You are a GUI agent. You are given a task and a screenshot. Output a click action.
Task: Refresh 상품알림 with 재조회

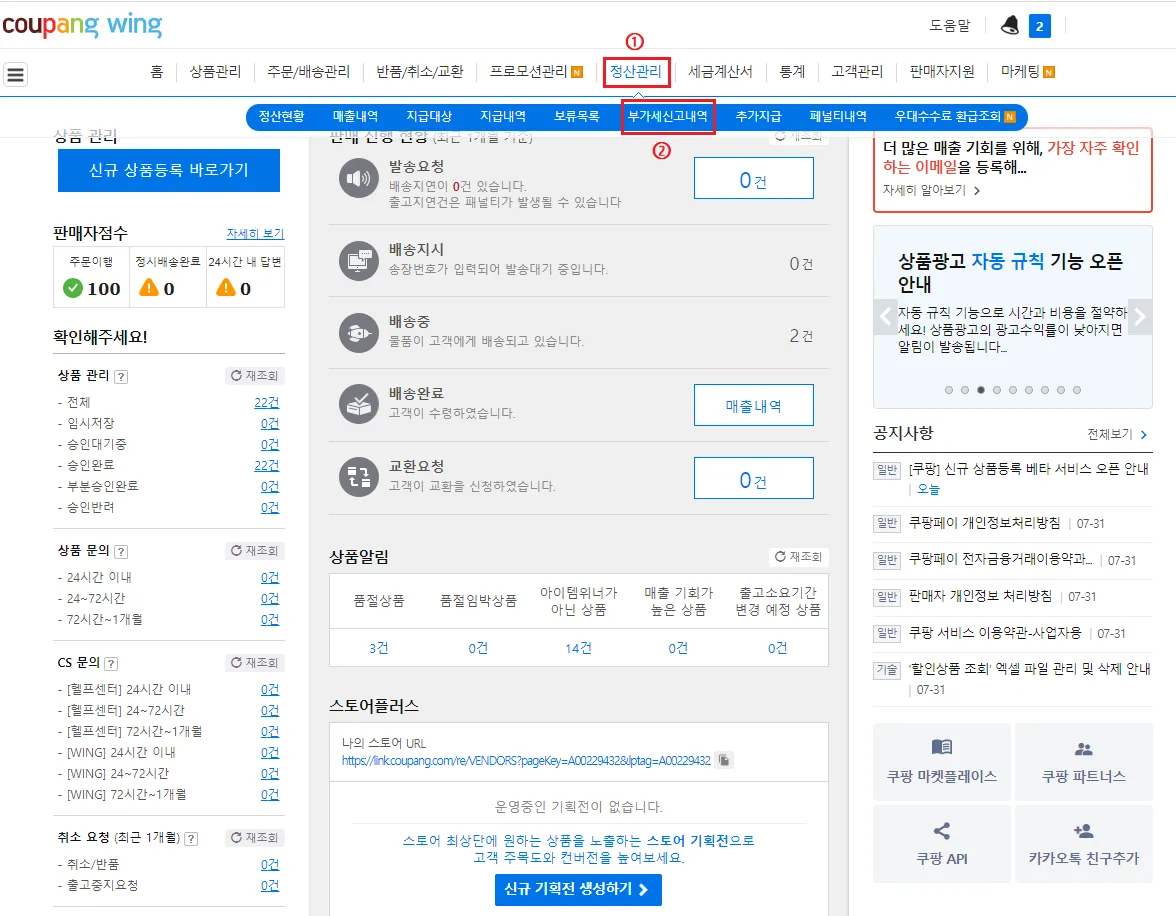coord(799,557)
